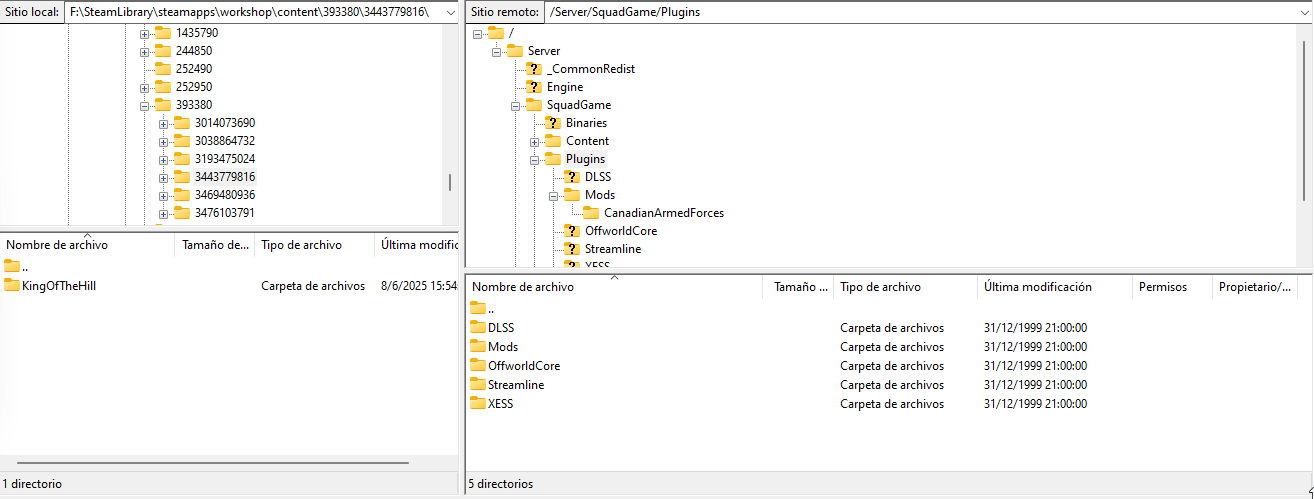Click the KingOfTheHill date 8/6/2025 cell
Image resolution: width=1314 pixels, height=499 pixels.
click(x=418, y=286)
